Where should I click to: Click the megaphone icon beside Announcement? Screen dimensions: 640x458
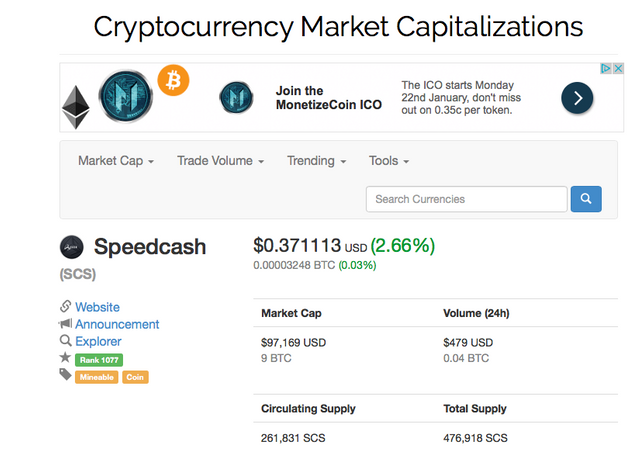pos(65,324)
